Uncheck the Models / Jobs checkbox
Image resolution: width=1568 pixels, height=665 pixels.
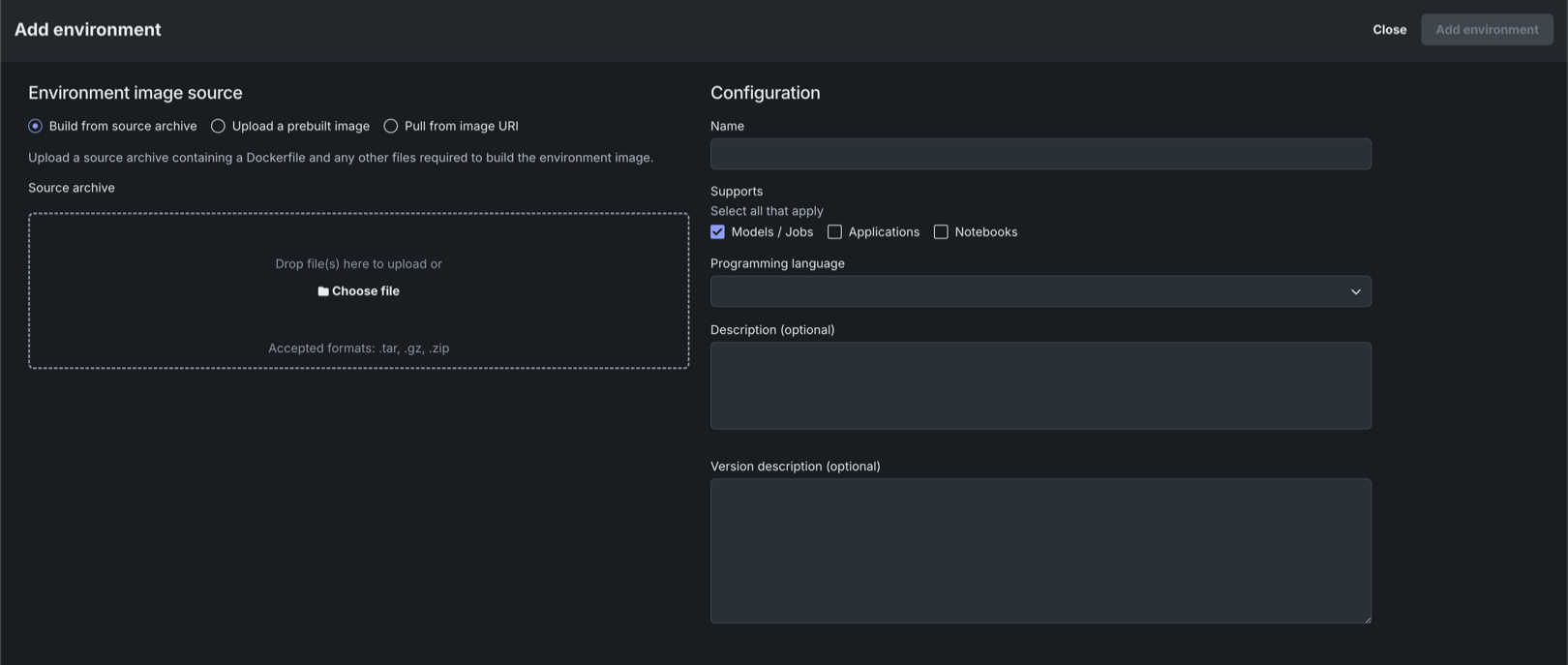[x=717, y=232]
